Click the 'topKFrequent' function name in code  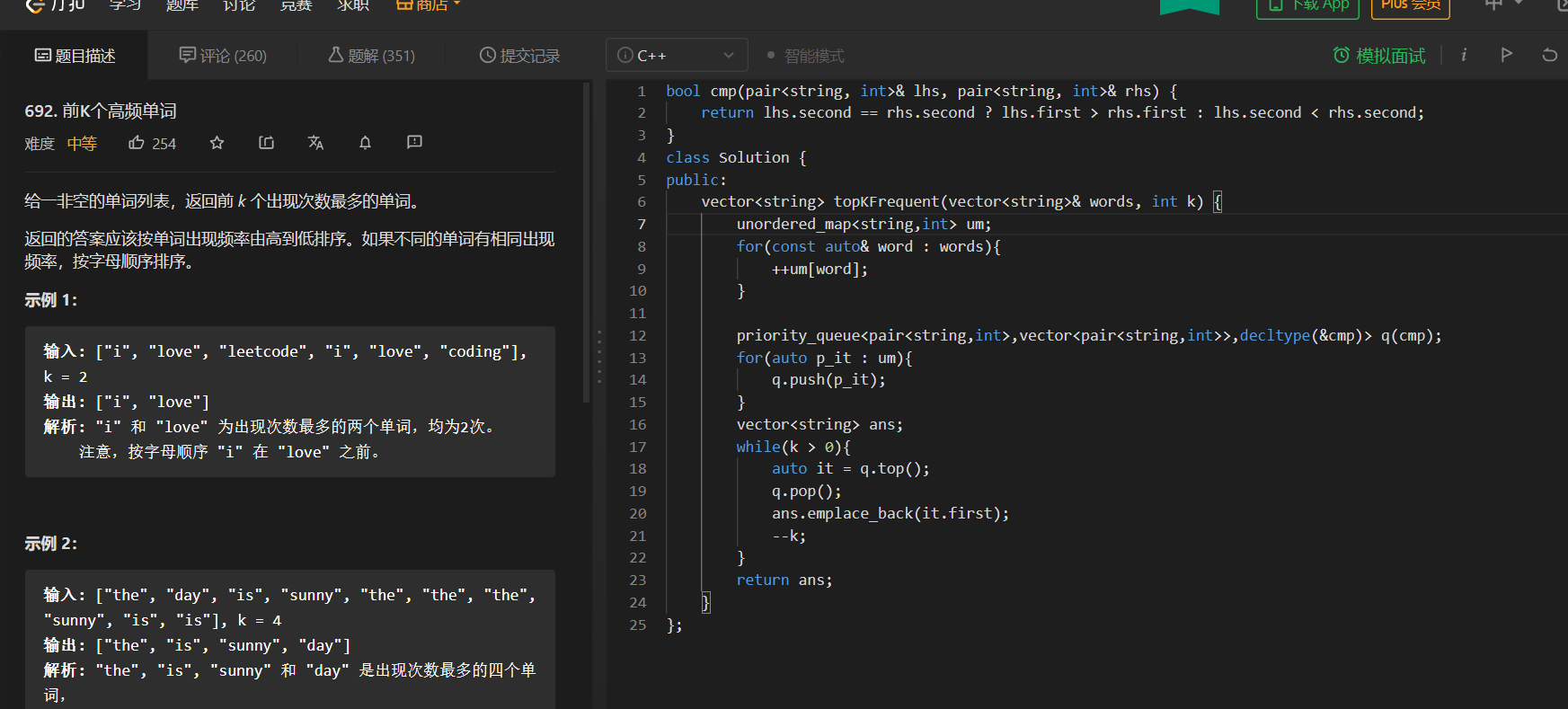pos(886,201)
